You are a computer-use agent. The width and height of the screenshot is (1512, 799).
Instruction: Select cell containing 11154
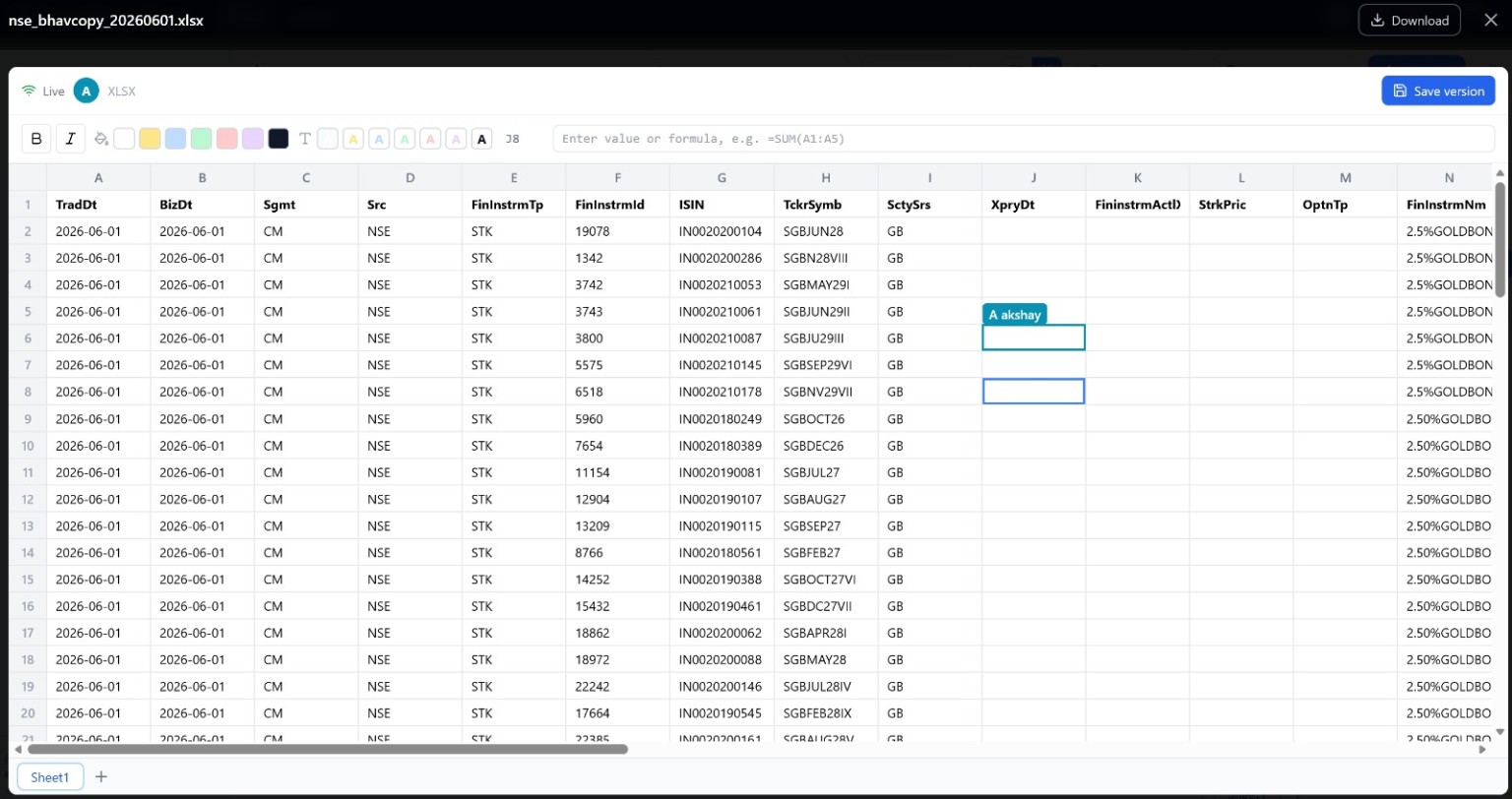(618, 471)
